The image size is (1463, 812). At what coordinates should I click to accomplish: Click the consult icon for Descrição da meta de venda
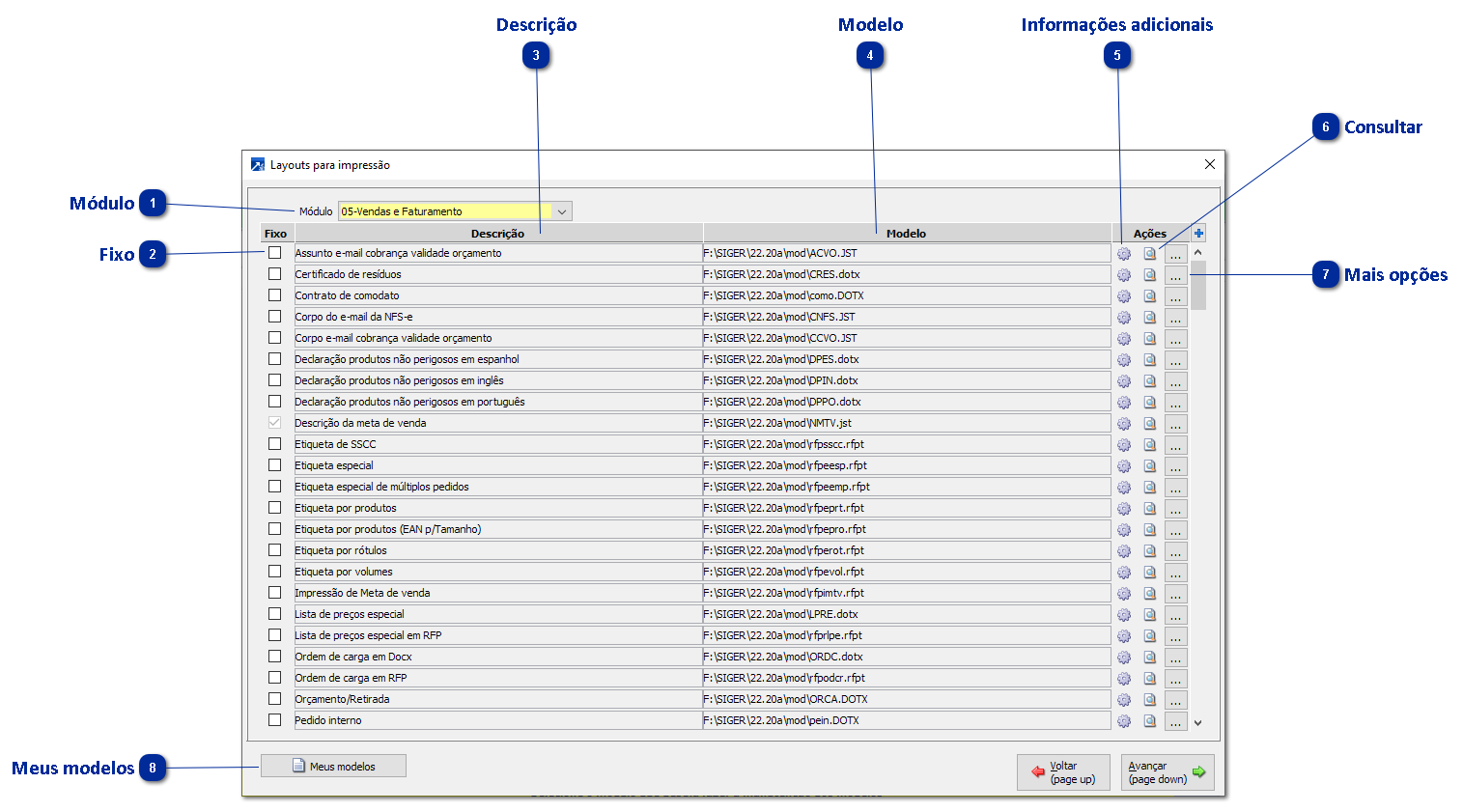1150,424
